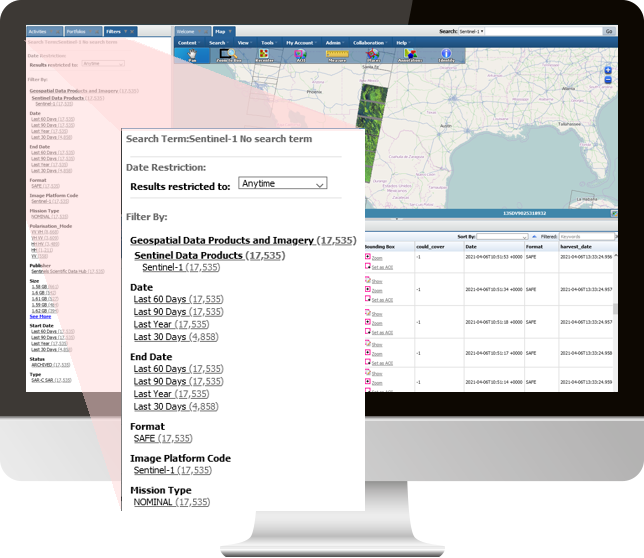Click Set as AOI icon in 10:51:18 row

[x=368, y=331]
